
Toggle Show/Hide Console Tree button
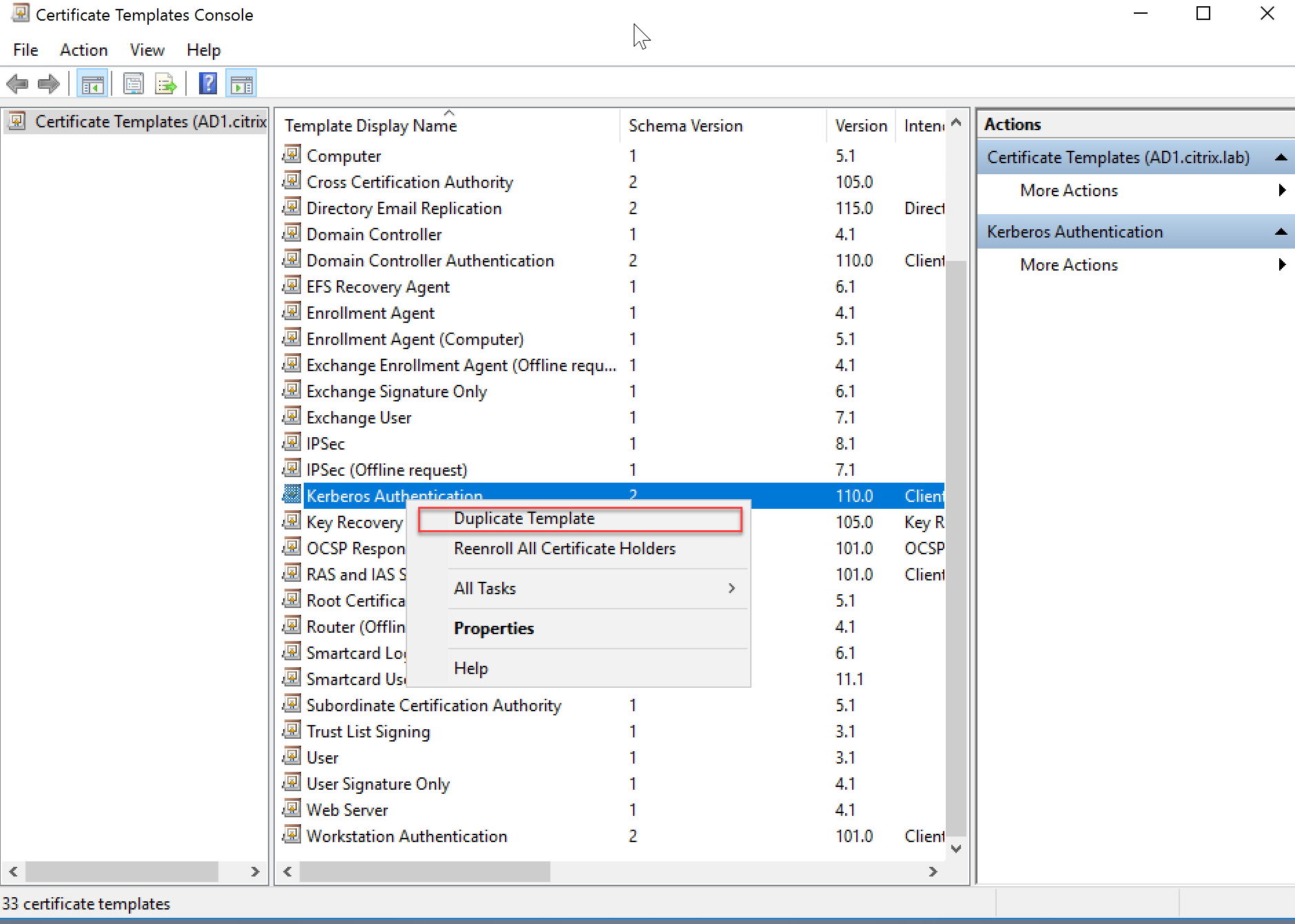click(92, 85)
